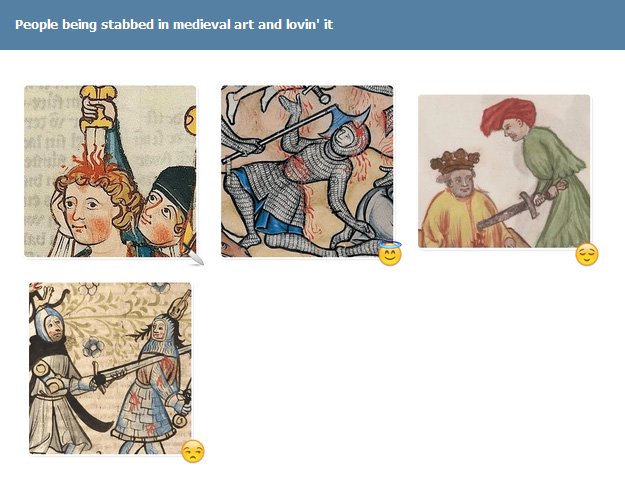This screenshot has width=625, height=483.
Task: Open the two dueling knights thumbnail
Action: (x=110, y=368)
